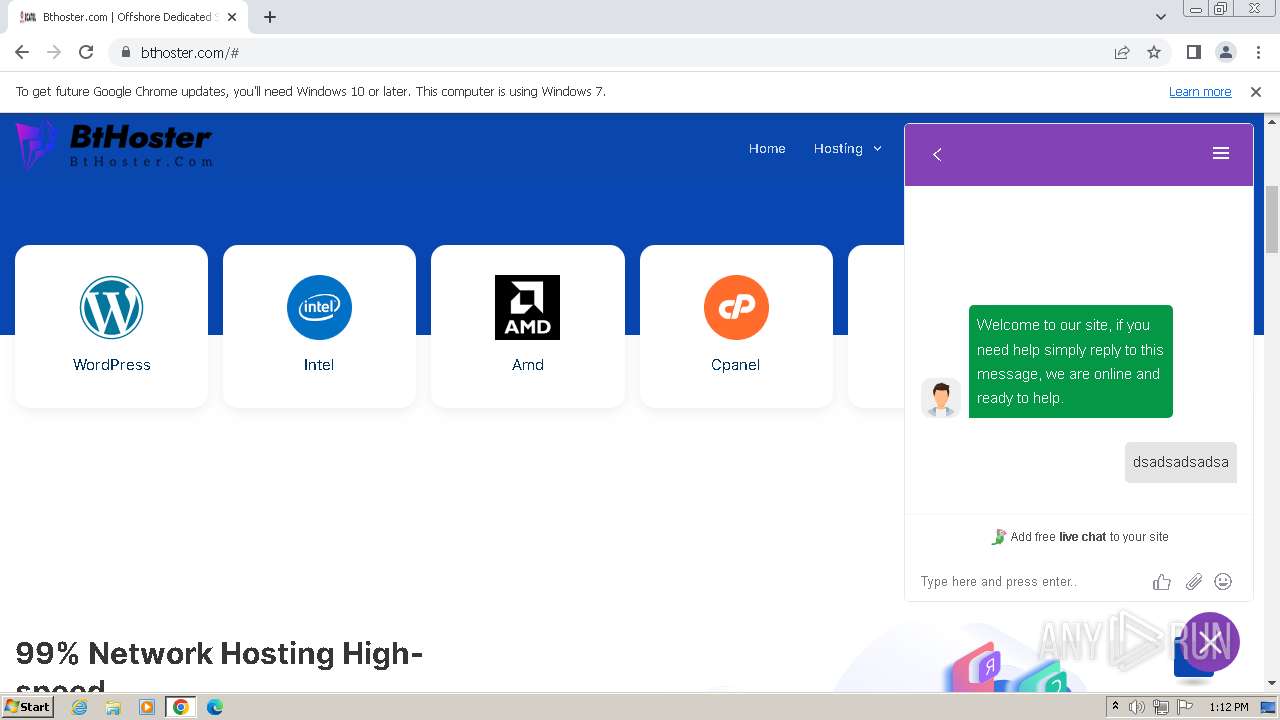Bookmark this page with the star

[x=1154, y=52]
